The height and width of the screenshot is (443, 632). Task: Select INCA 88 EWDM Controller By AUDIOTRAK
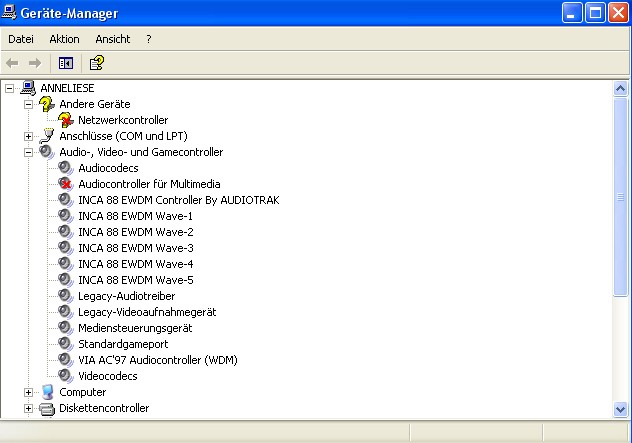[179, 200]
